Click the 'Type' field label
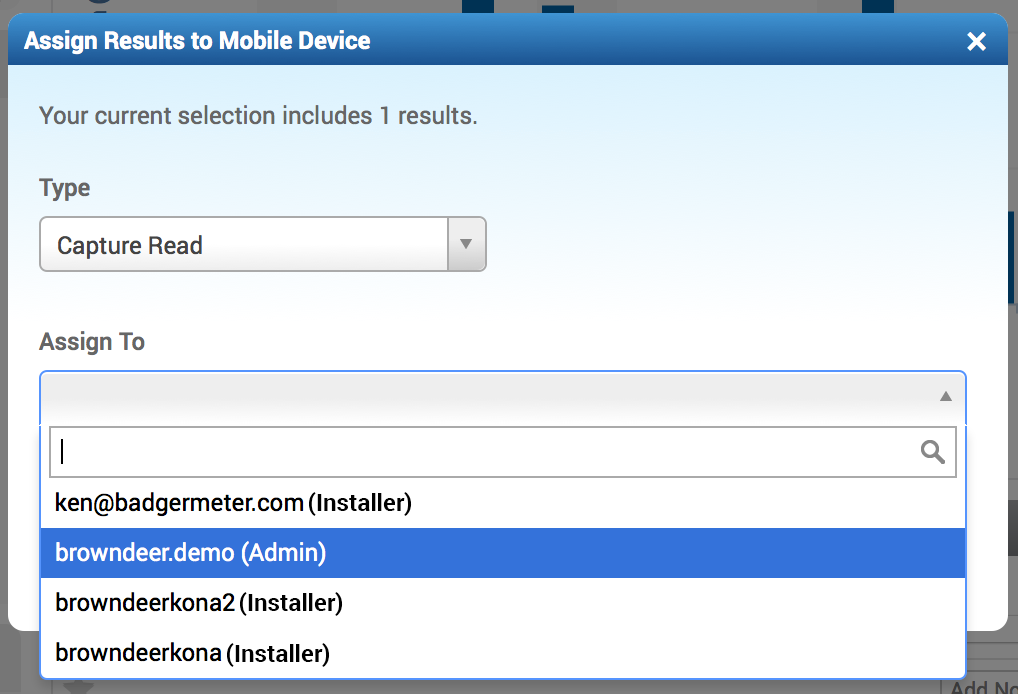This screenshot has width=1018, height=694. [x=64, y=188]
